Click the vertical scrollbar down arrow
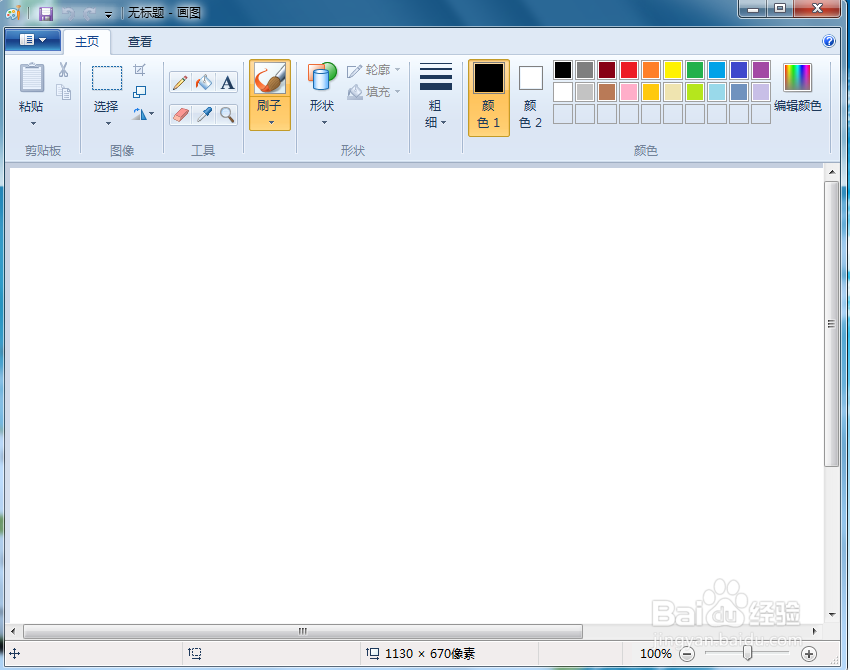This screenshot has width=850, height=670. point(832,615)
